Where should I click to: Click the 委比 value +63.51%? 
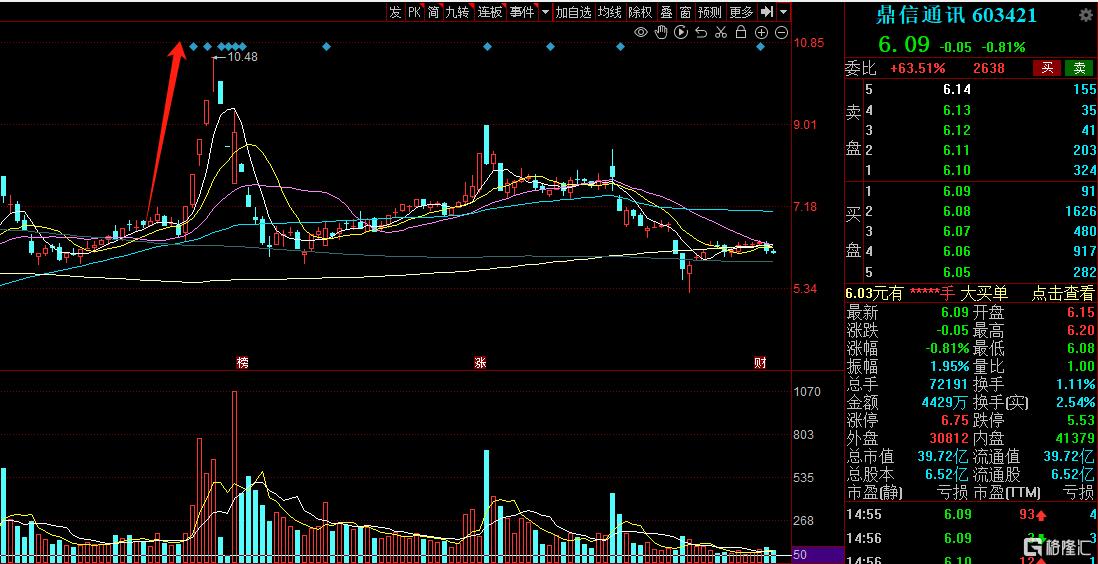click(x=917, y=68)
